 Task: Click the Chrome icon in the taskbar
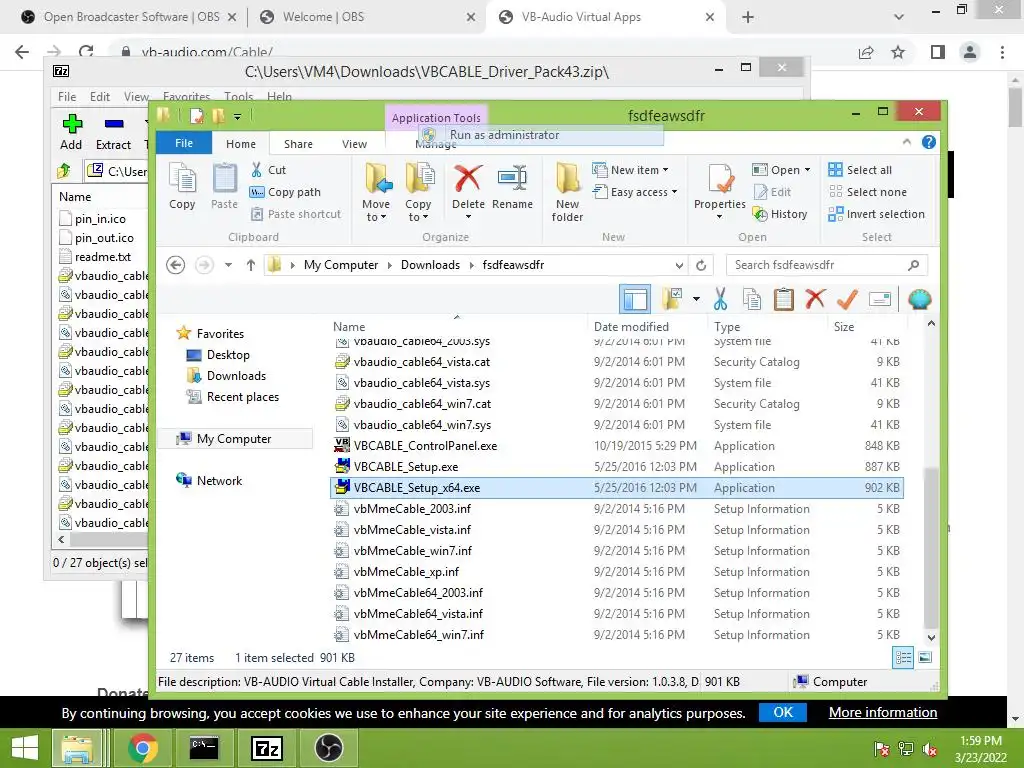142,748
